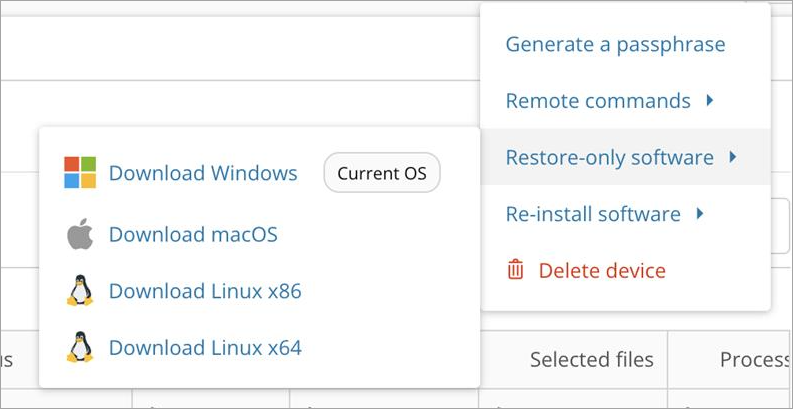Select the Restore-only software menu entry

point(609,157)
